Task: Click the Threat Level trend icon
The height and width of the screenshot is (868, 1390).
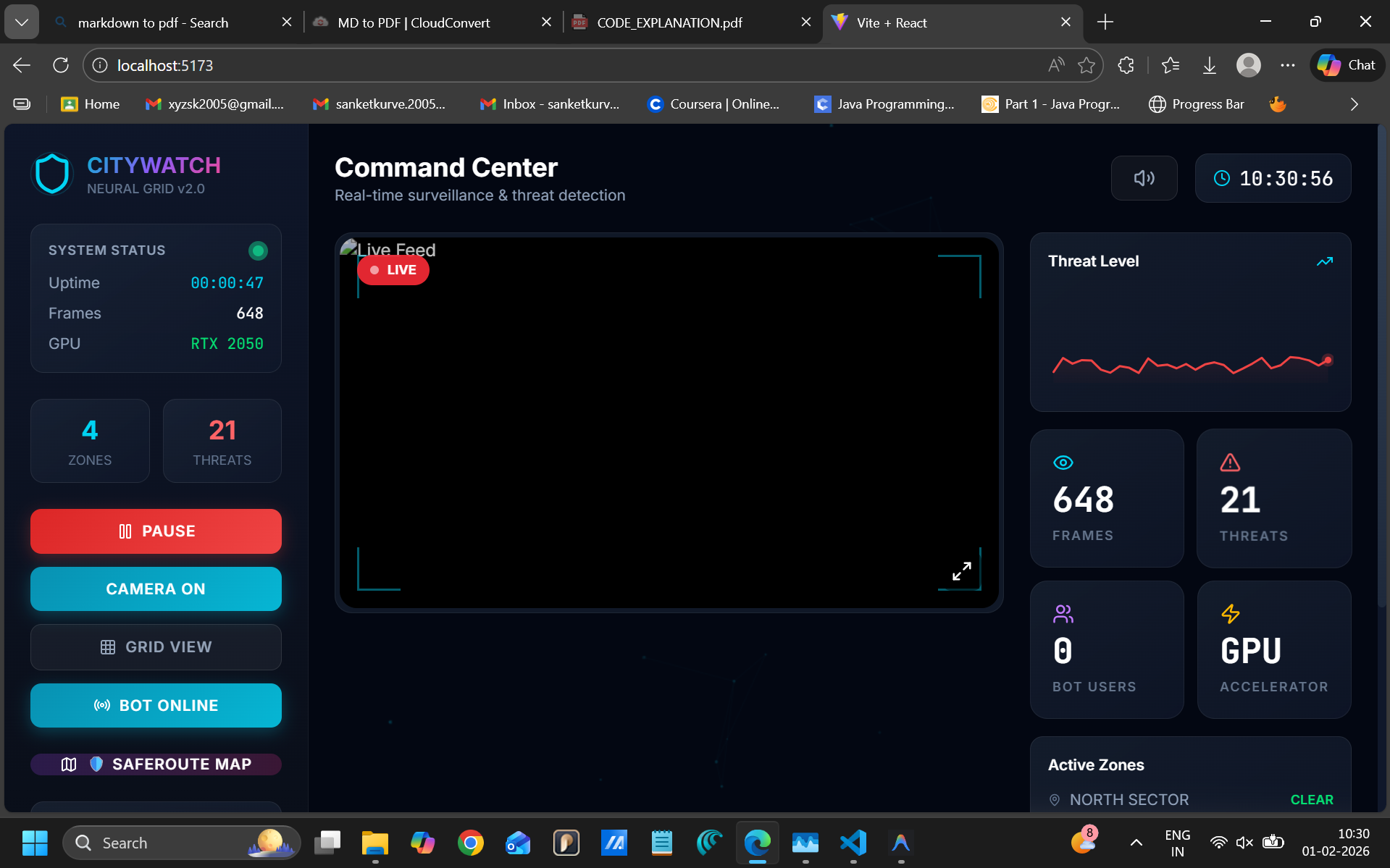Action: click(1324, 261)
